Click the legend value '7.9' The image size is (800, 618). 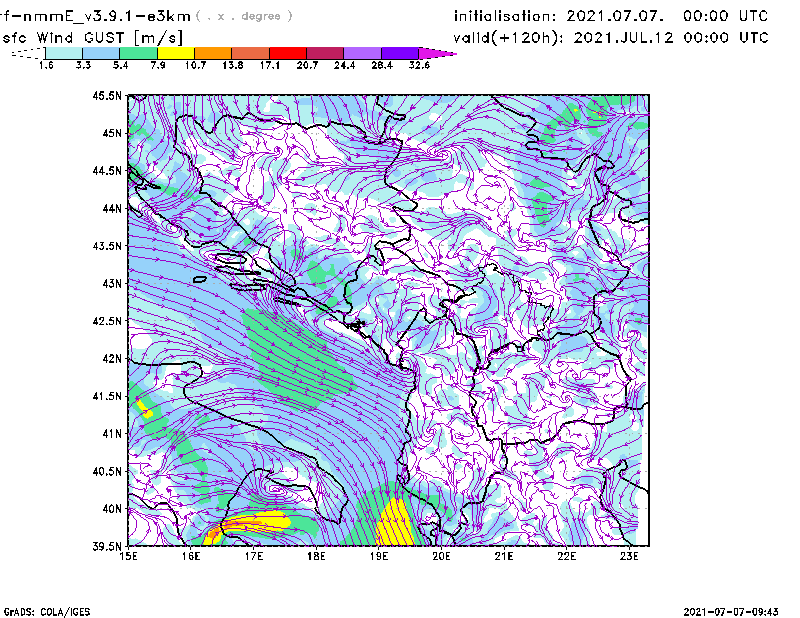click(158, 65)
